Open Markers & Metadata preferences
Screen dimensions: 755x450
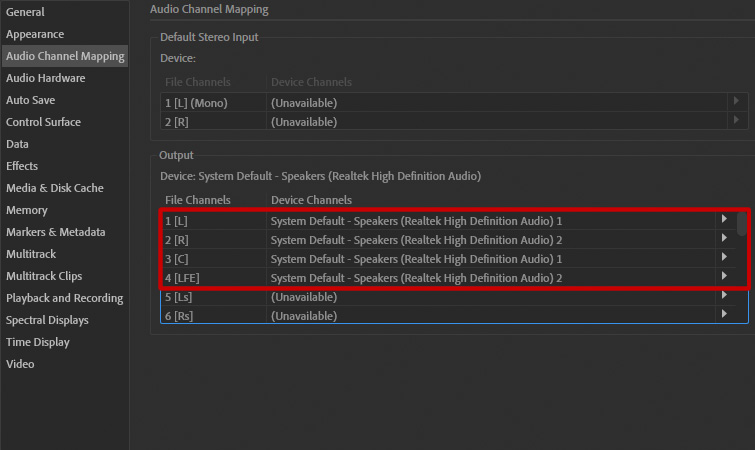coord(55,232)
